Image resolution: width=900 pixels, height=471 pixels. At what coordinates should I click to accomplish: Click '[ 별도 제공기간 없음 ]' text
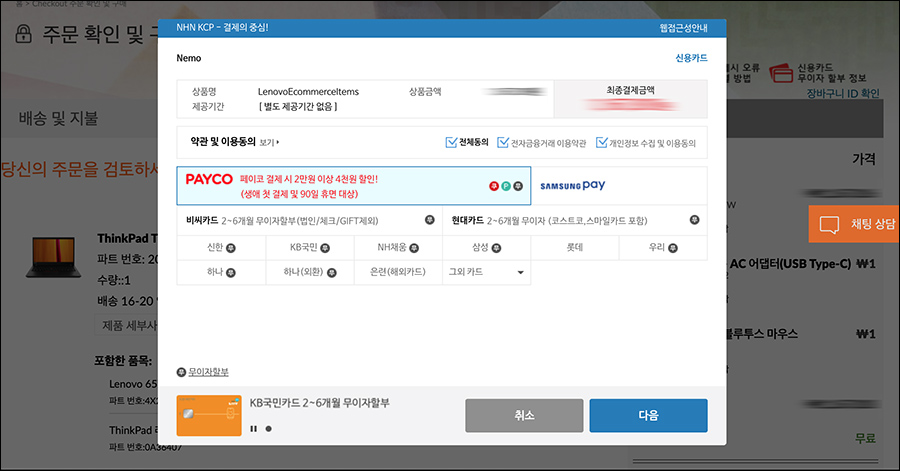click(298, 106)
